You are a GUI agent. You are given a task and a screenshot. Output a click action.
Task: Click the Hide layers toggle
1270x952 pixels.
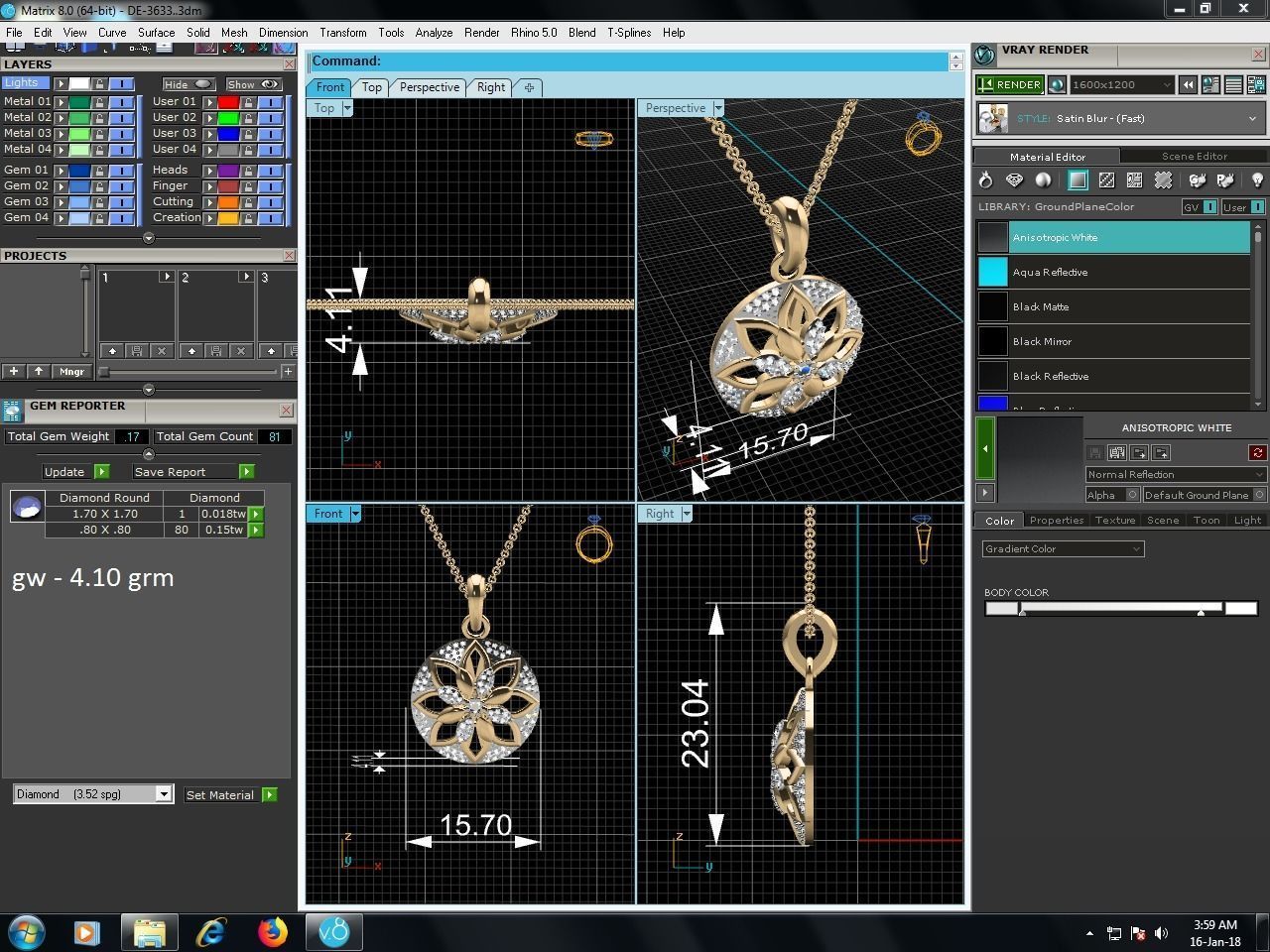(189, 85)
